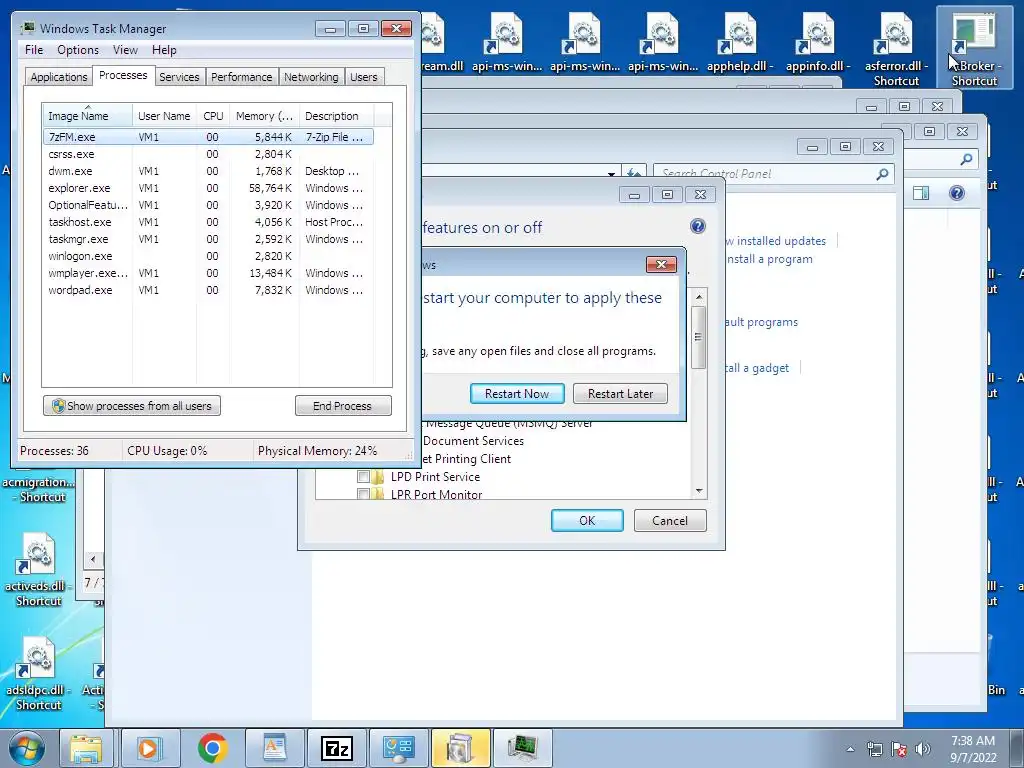Click the Task Manager title bar icon
Viewport: 1024px width, 768px height.
(x=28, y=28)
